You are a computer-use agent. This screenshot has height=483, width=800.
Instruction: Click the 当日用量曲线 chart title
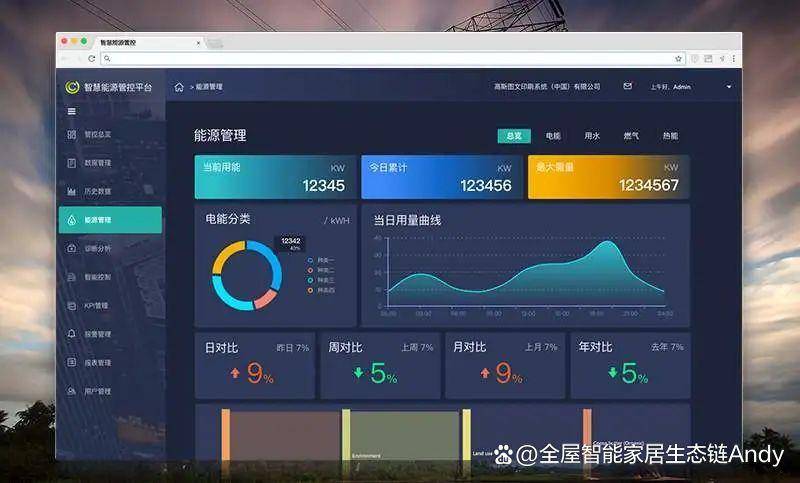tap(407, 220)
